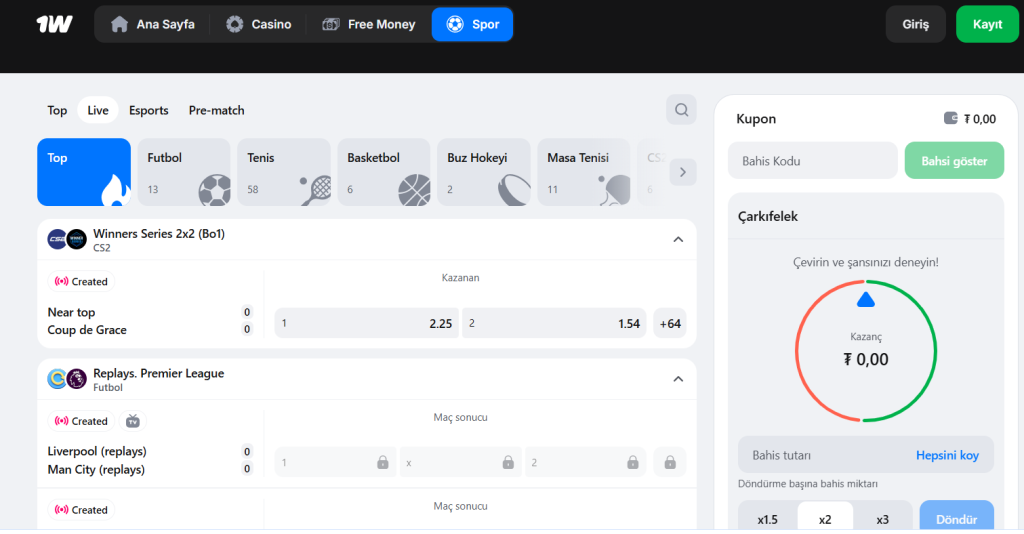Show more sport categories with right arrow
The height and width of the screenshot is (534, 1024).
point(682,172)
